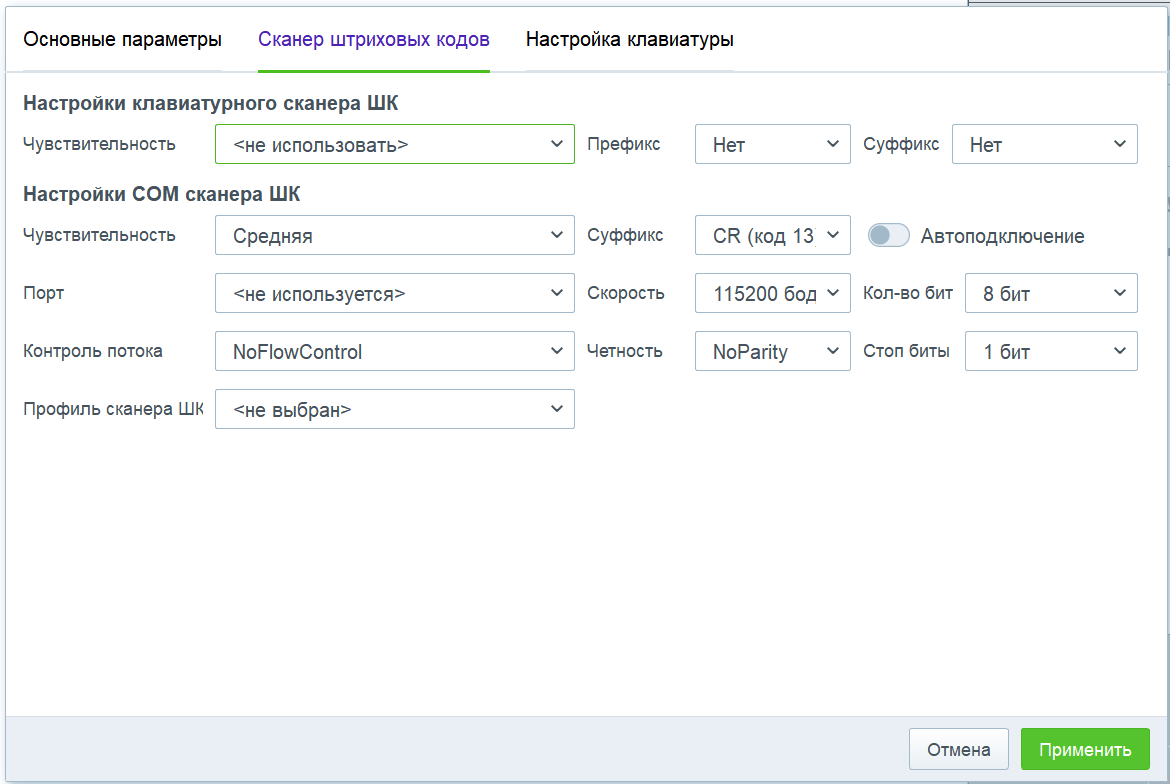Open the Кол-во бит dropdown

click(x=1051, y=293)
